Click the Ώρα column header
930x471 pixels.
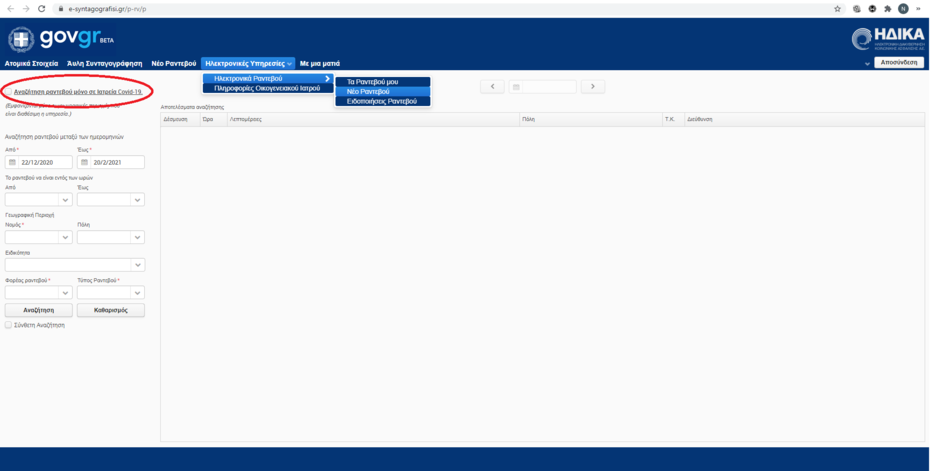click(x=214, y=119)
